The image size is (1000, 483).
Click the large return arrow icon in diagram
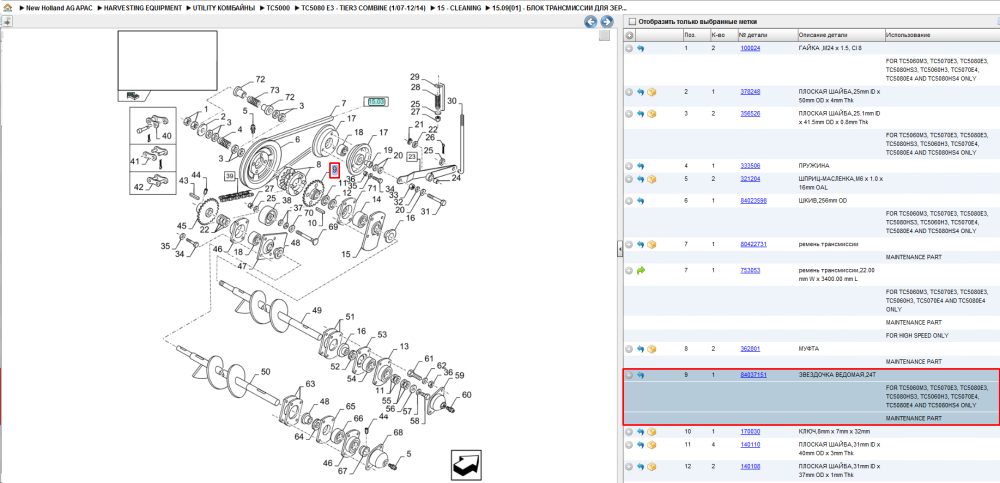click(466, 465)
